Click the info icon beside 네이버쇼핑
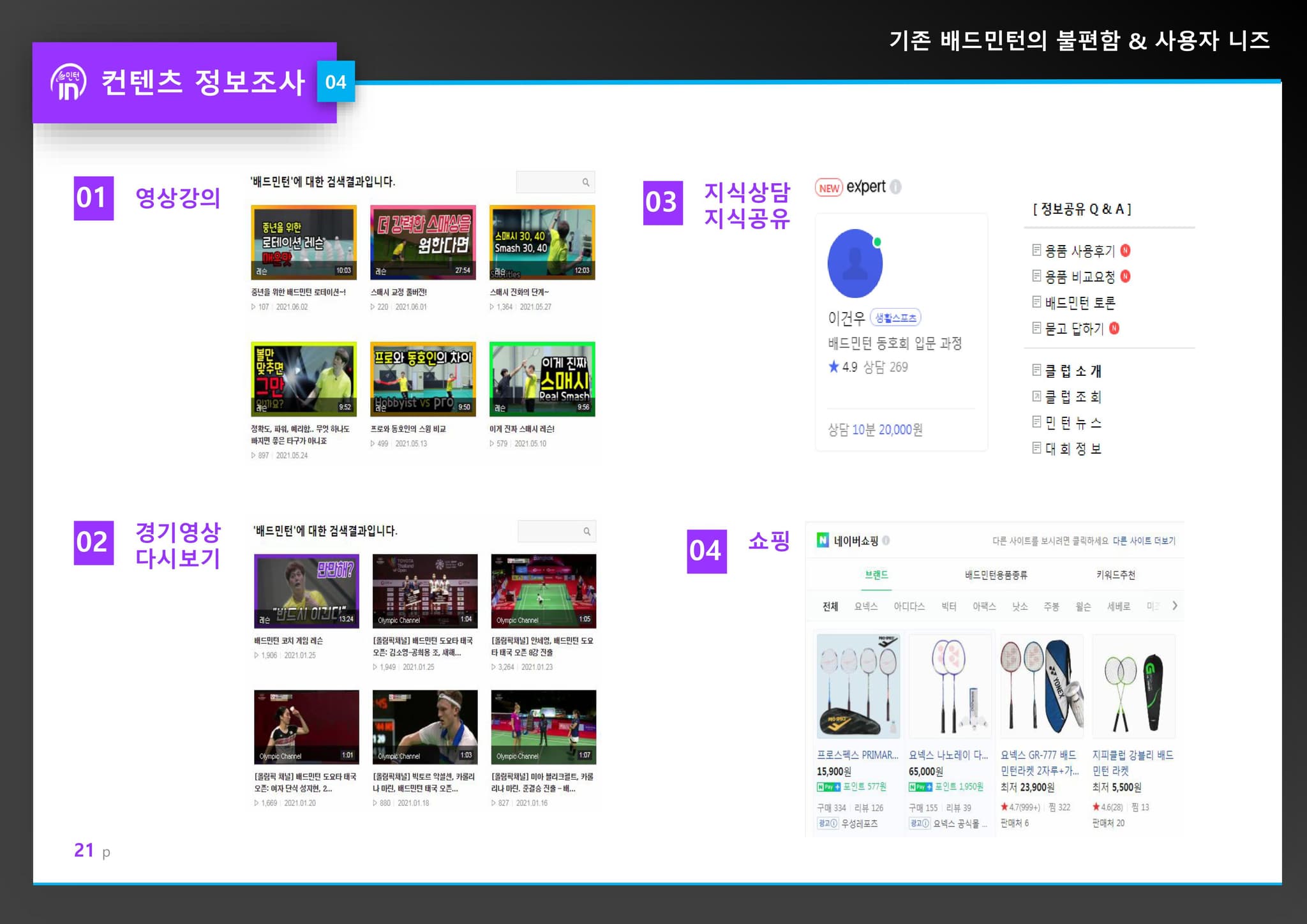This screenshot has height=924, width=1307. click(886, 540)
